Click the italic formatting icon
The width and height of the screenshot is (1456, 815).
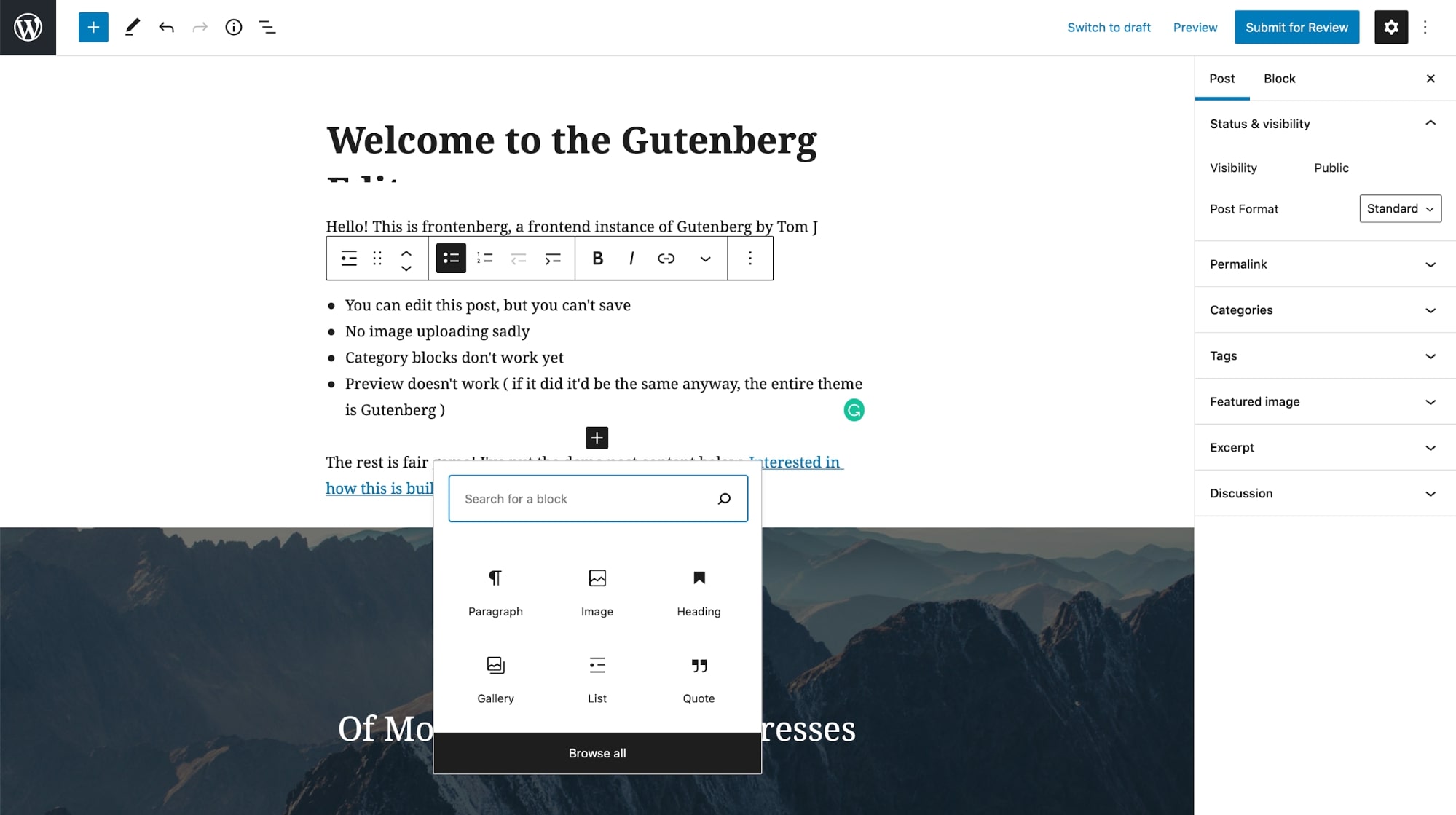tap(632, 258)
